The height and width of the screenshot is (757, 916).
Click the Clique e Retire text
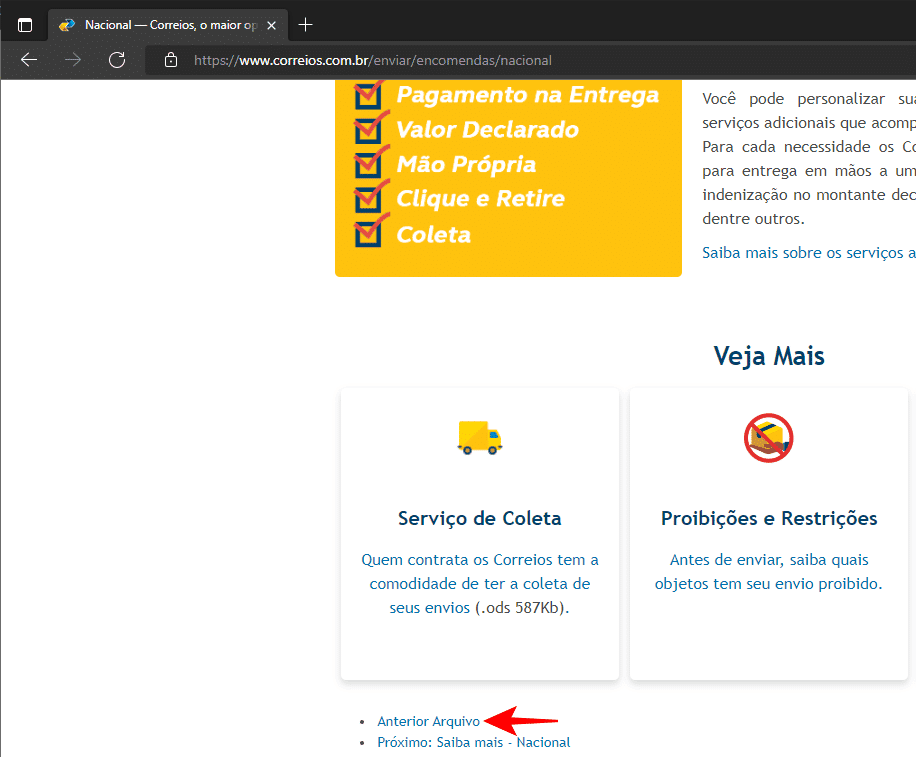[x=480, y=199]
